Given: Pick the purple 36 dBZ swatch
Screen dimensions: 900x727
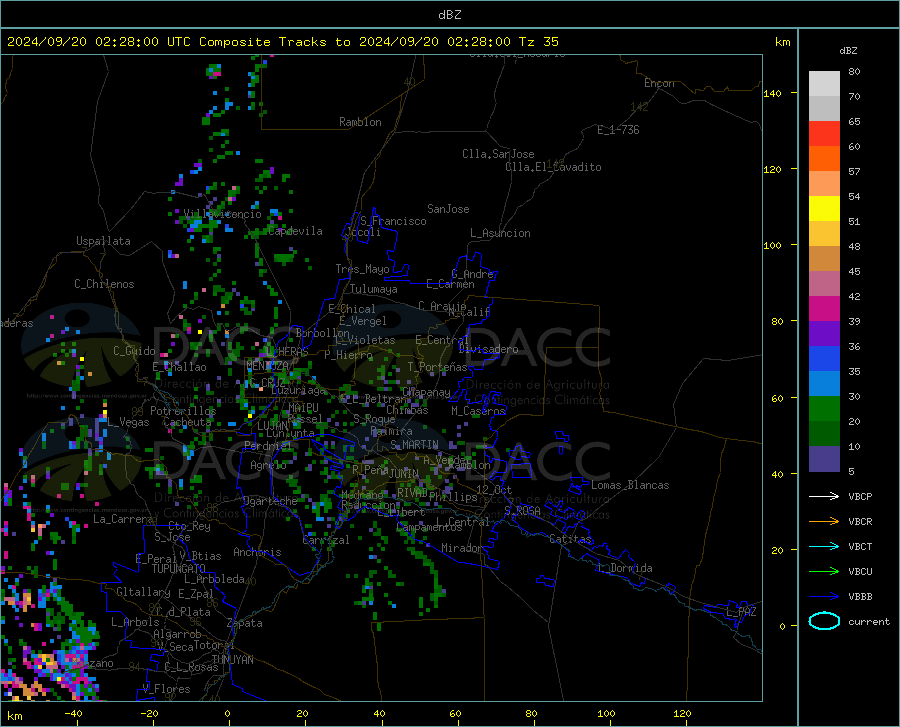Looking at the screenshot, I should pos(824,334).
